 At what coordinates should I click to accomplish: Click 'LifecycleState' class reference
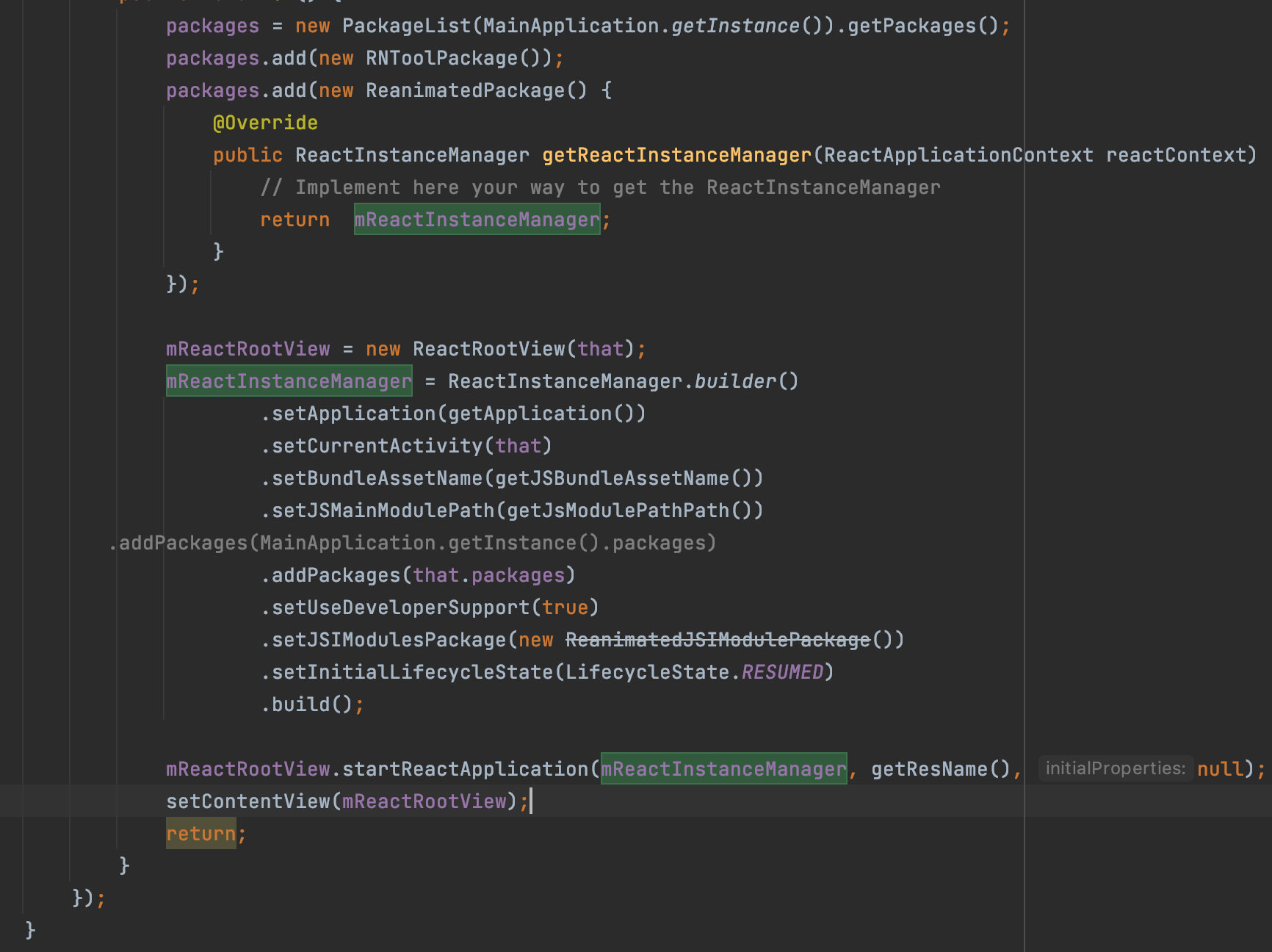[x=647, y=672]
